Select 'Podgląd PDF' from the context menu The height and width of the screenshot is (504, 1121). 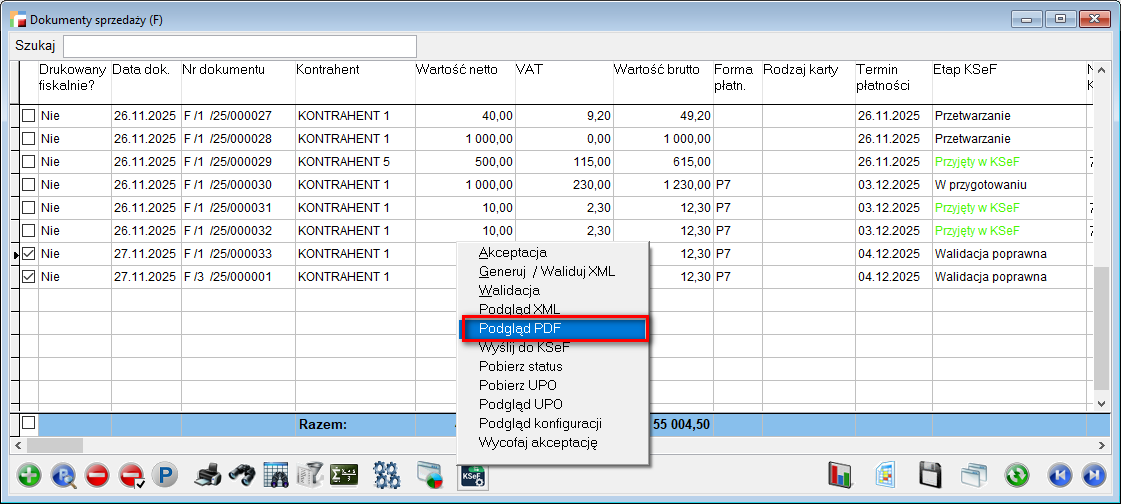click(x=554, y=329)
